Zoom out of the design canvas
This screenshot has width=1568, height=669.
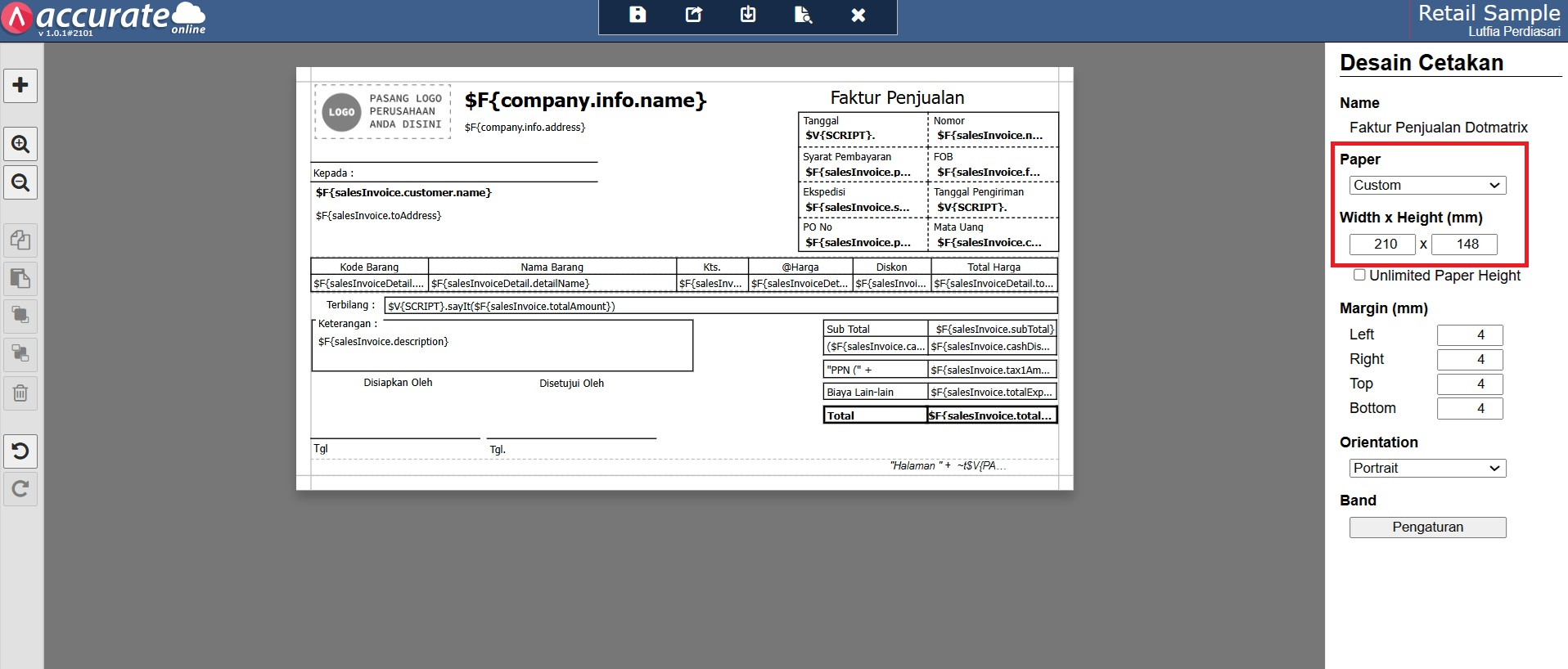click(x=20, y=182)
